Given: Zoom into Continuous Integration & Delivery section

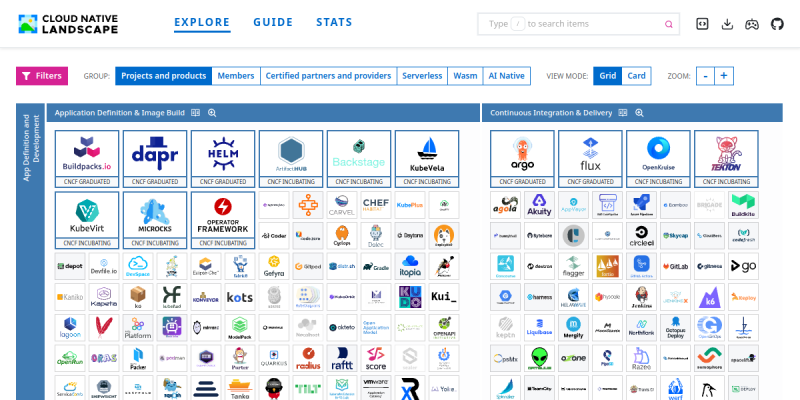Looking at the screenshot, I should pos(639,113).
